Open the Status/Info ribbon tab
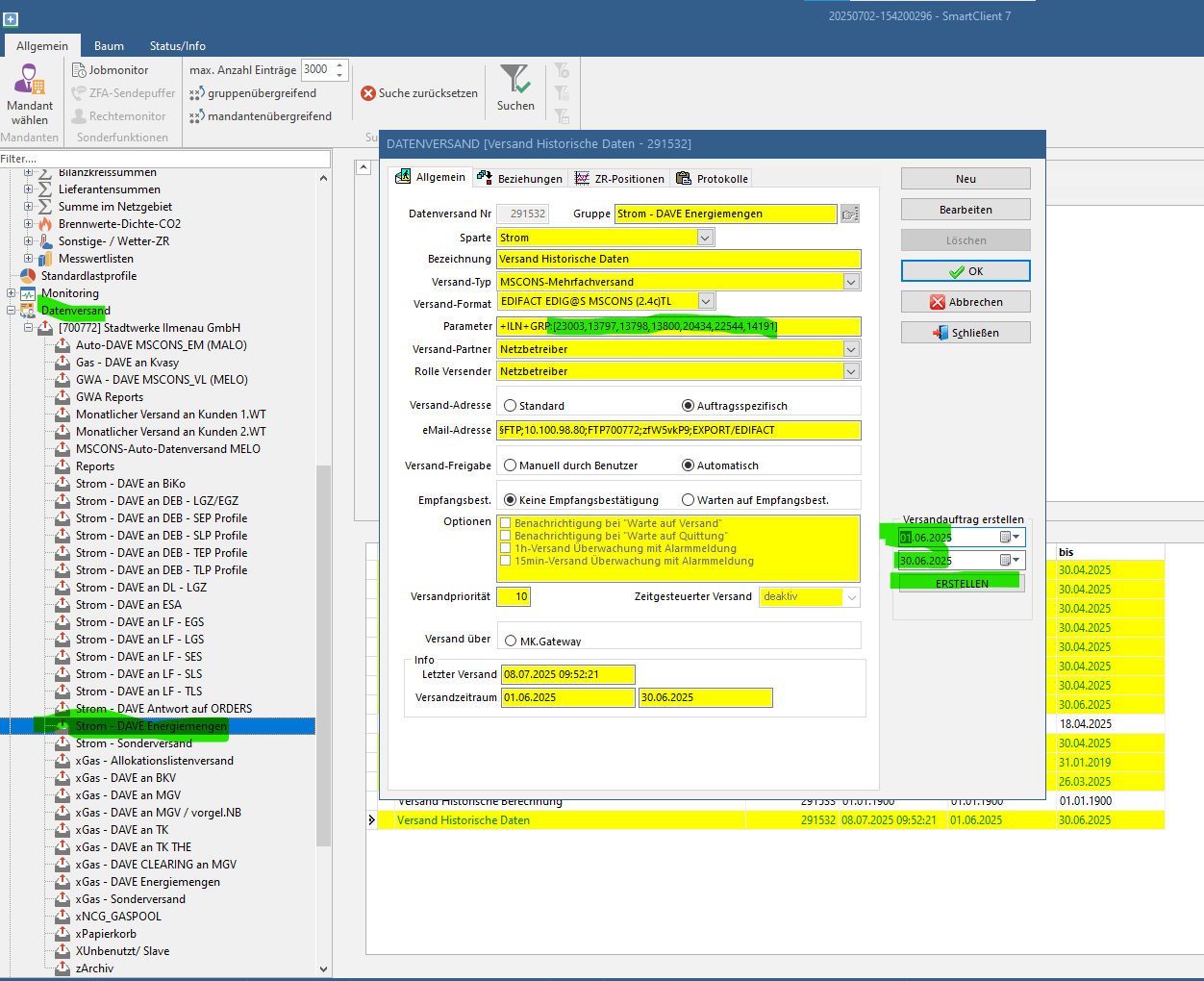Viewport: 1204px width, 981px height. coord(177,46)
